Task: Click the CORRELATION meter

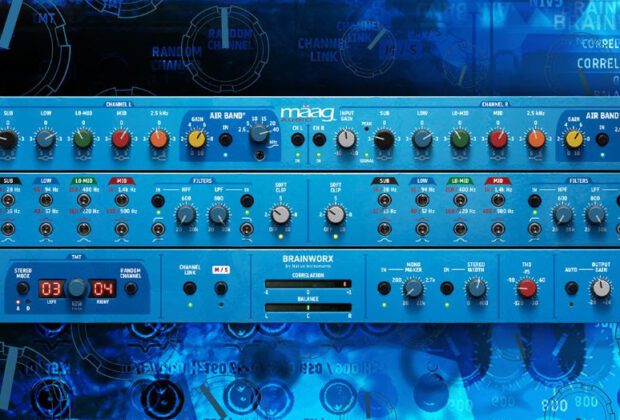Action: pos(308,284)
